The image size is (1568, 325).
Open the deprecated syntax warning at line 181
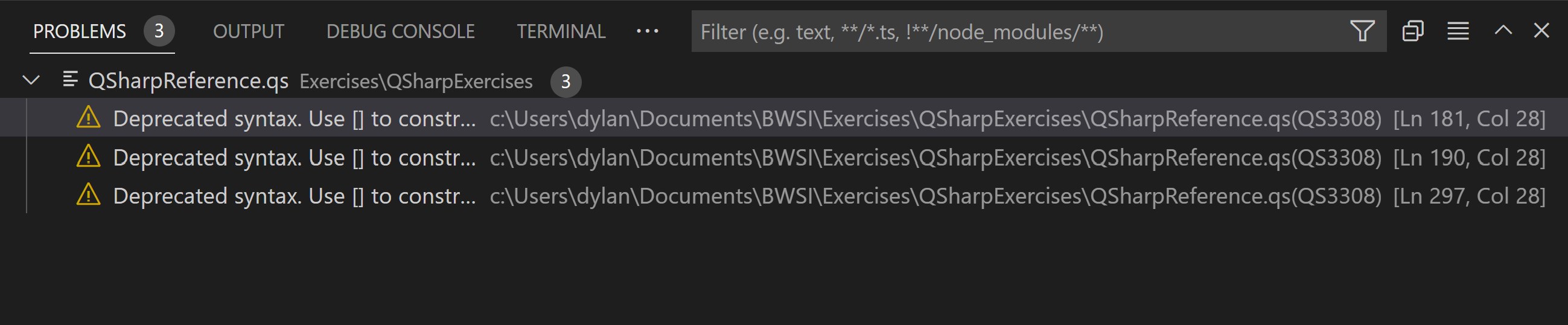295,118
